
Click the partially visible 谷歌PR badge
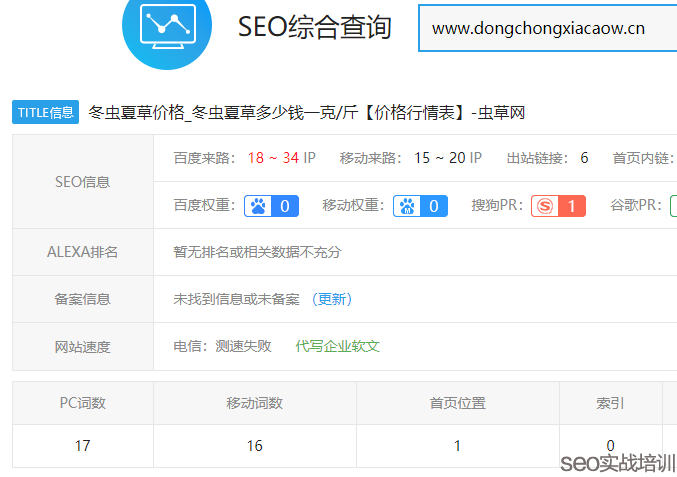tap(673, 206)
